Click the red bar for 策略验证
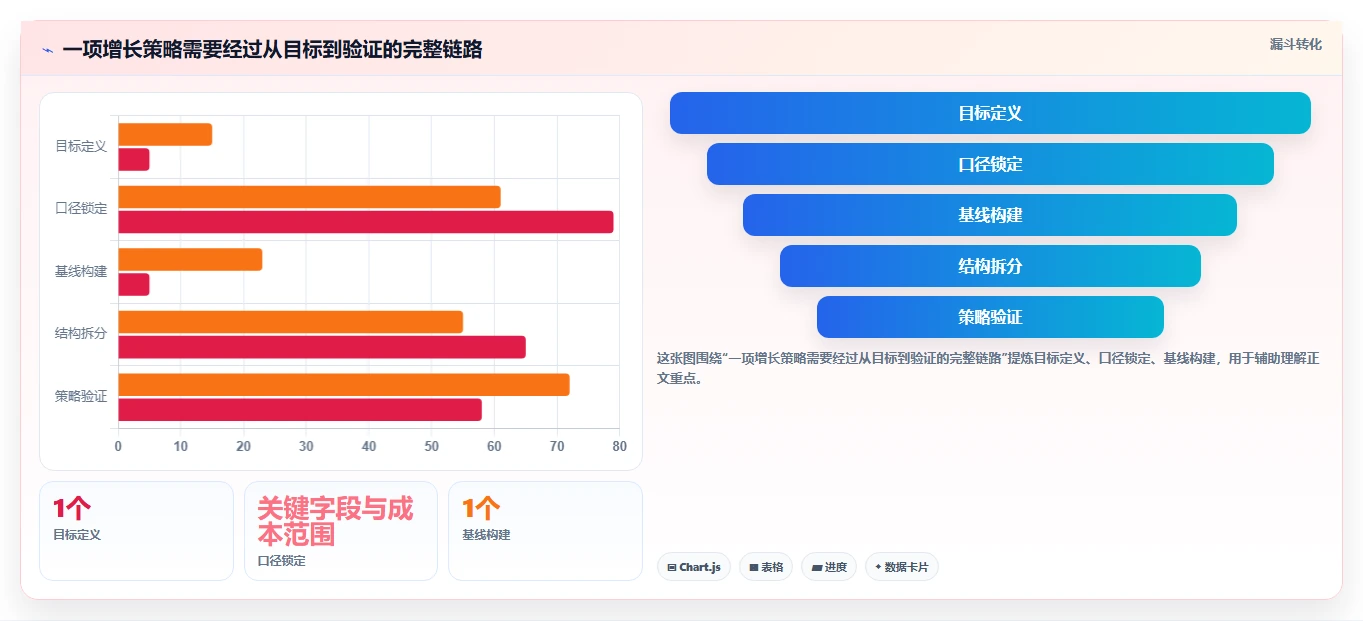The width and height of the screenshot is (1363, 621). pyautogui.click(x=300, y=409)
